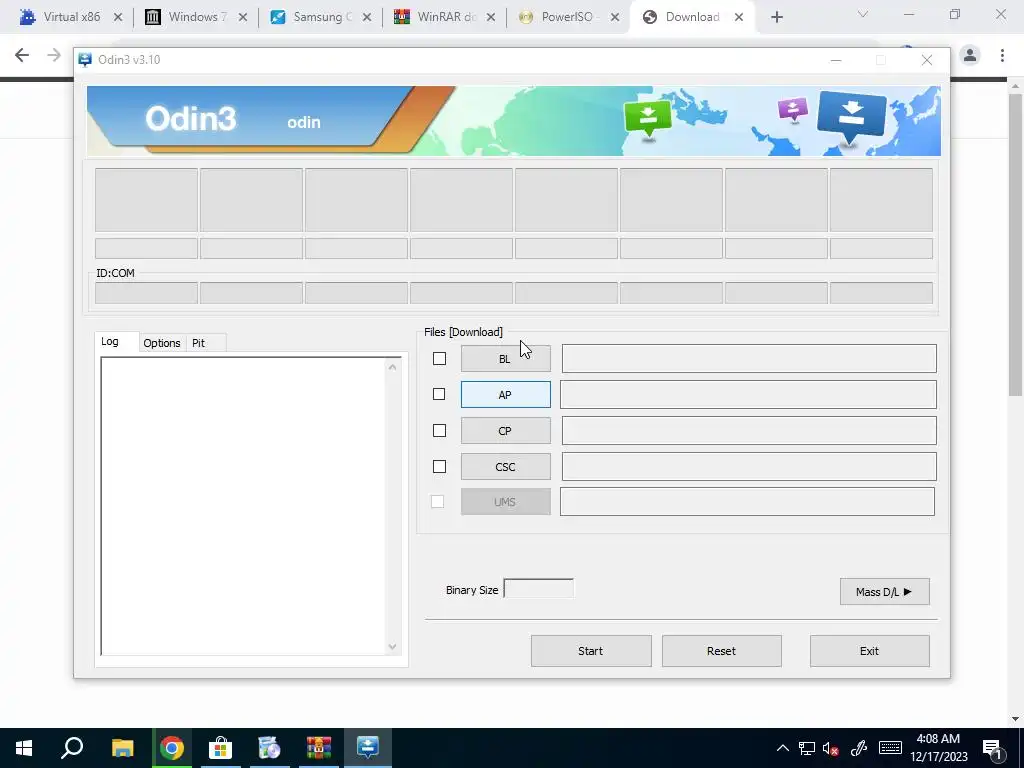Screen dimensions: 1024x768
Task: Open Microsoft Store from the taskbar
Action: 221,748
